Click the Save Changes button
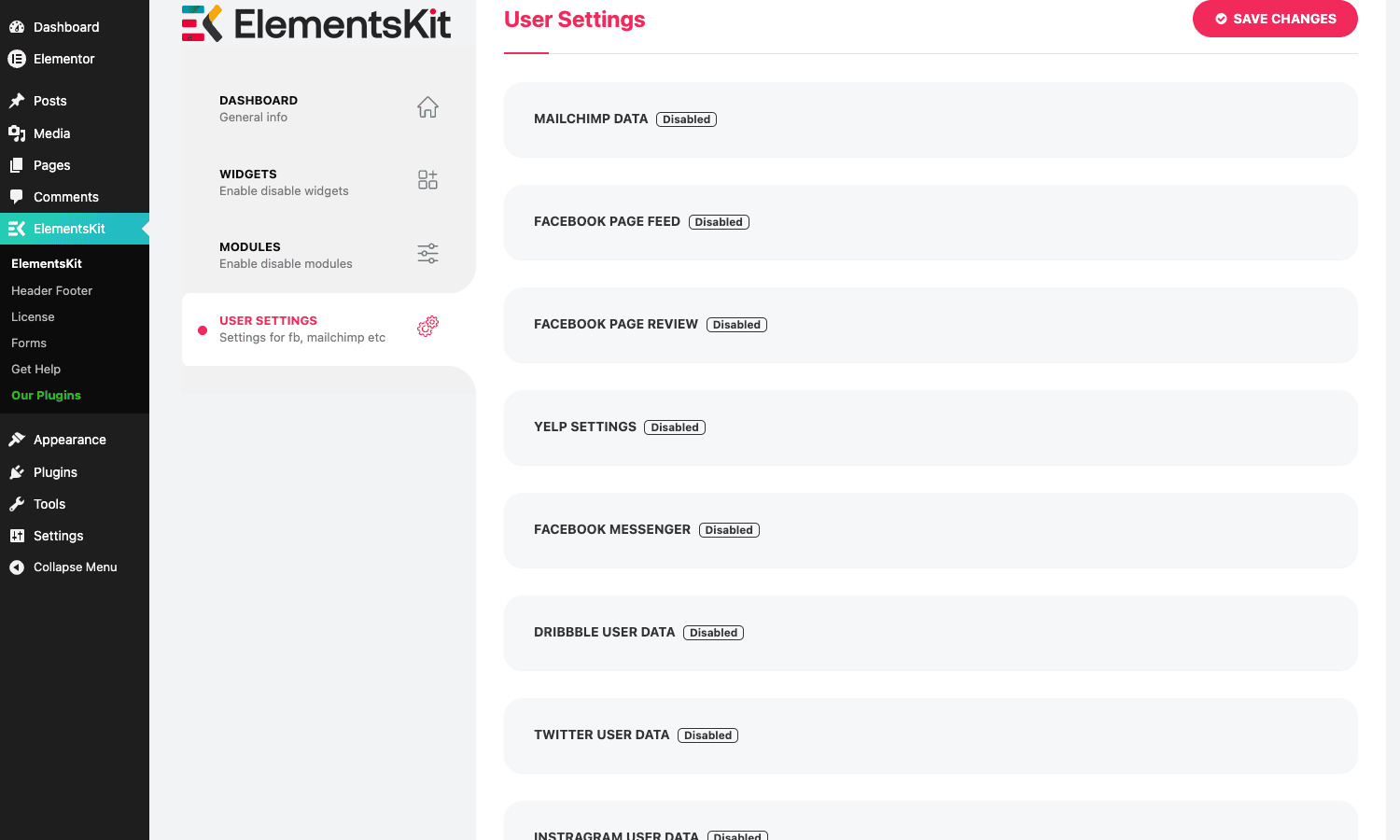 [1275, 19]
